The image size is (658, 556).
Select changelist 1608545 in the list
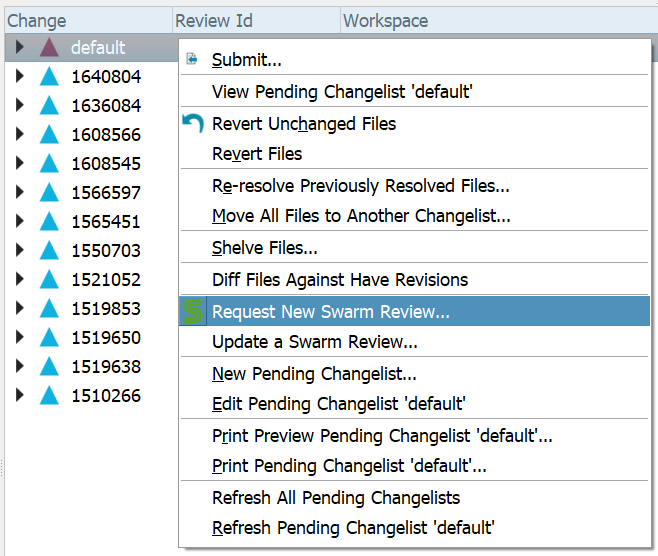pos(105,163)
